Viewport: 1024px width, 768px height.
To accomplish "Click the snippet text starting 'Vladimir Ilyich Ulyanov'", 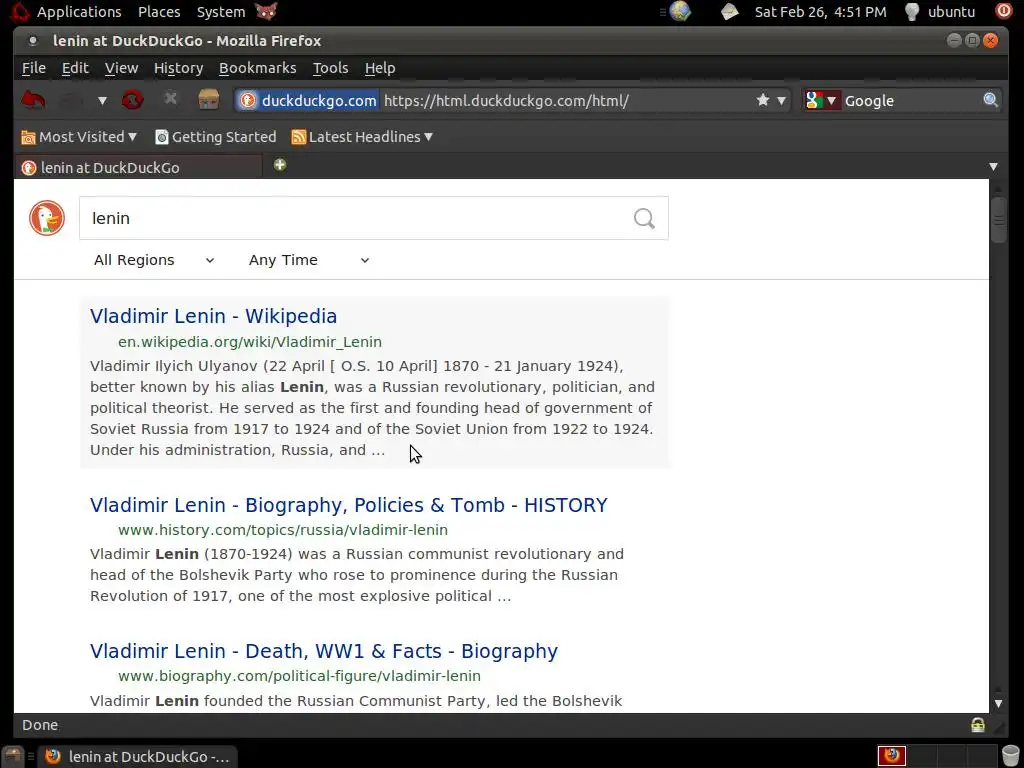I will click(x=372, y=408).
